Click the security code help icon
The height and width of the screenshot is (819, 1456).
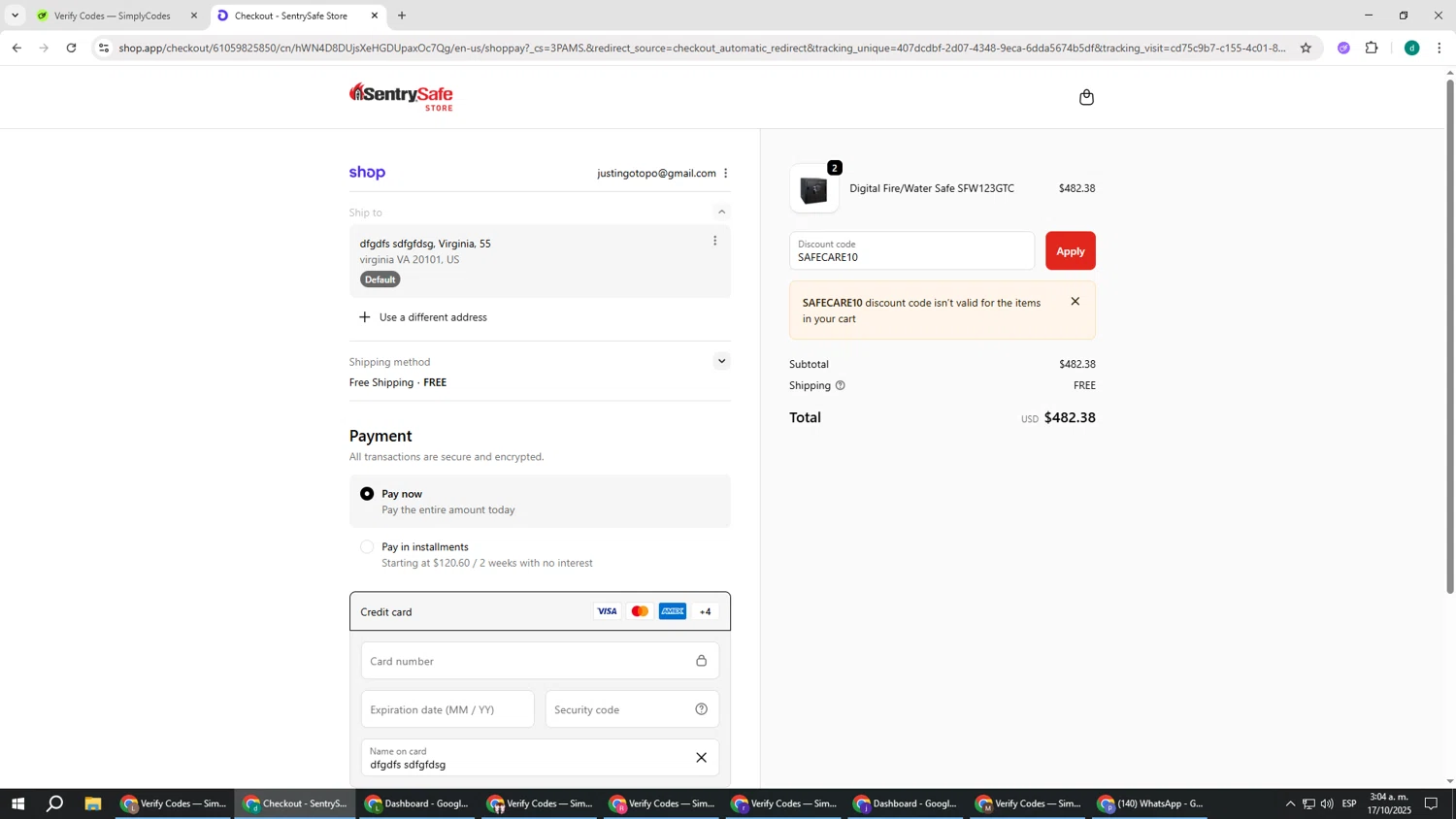pyautogui.click(x=701, y=709)
